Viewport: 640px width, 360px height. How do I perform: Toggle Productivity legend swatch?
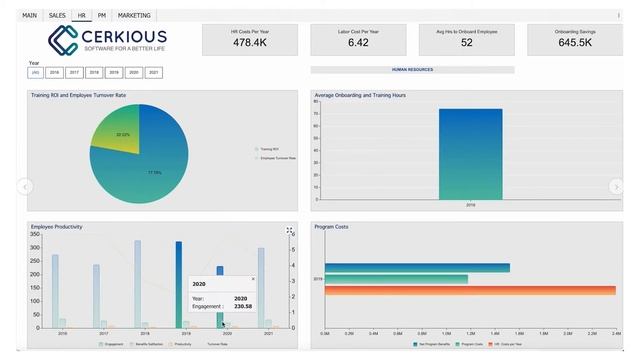pyautogui.click(x=171, y=344)
